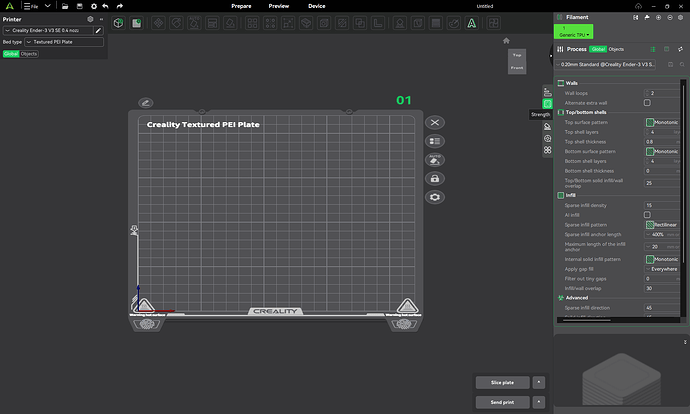Screen dimensions: 690x414
Task: Select the Rotate tool in toolbar
Action: pos(176,23)
